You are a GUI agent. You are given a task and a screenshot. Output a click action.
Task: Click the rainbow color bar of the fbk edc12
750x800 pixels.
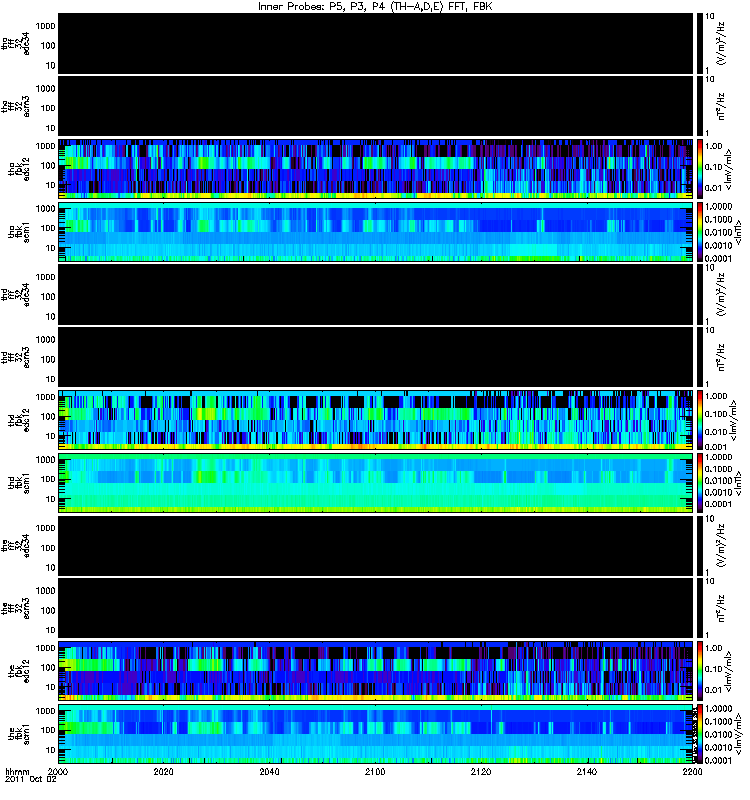pos(699,671)
